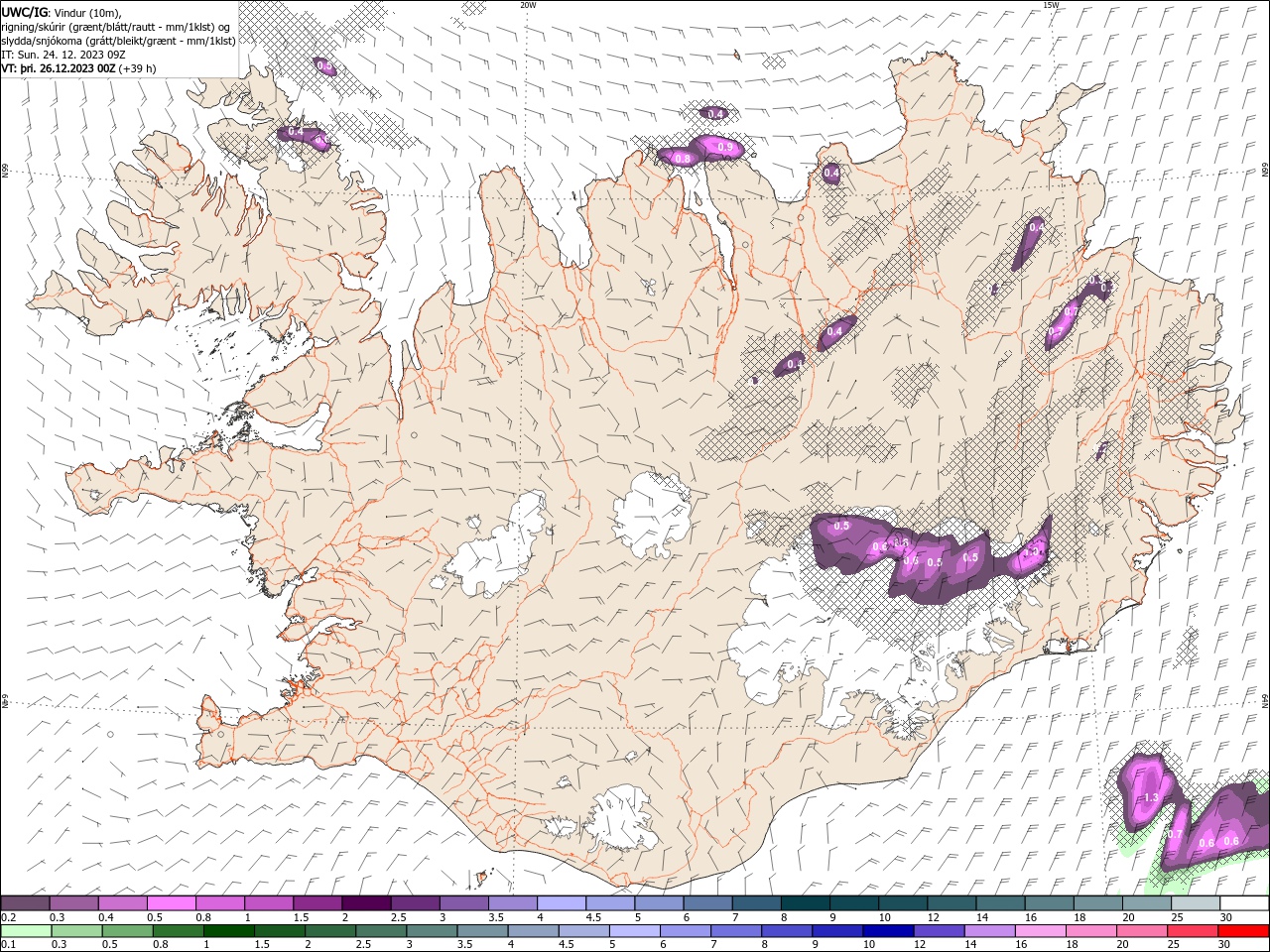1270x952 pixels.
Task: Click the '4.5' label on the upper color scale
Action: [x=593, y=917]
